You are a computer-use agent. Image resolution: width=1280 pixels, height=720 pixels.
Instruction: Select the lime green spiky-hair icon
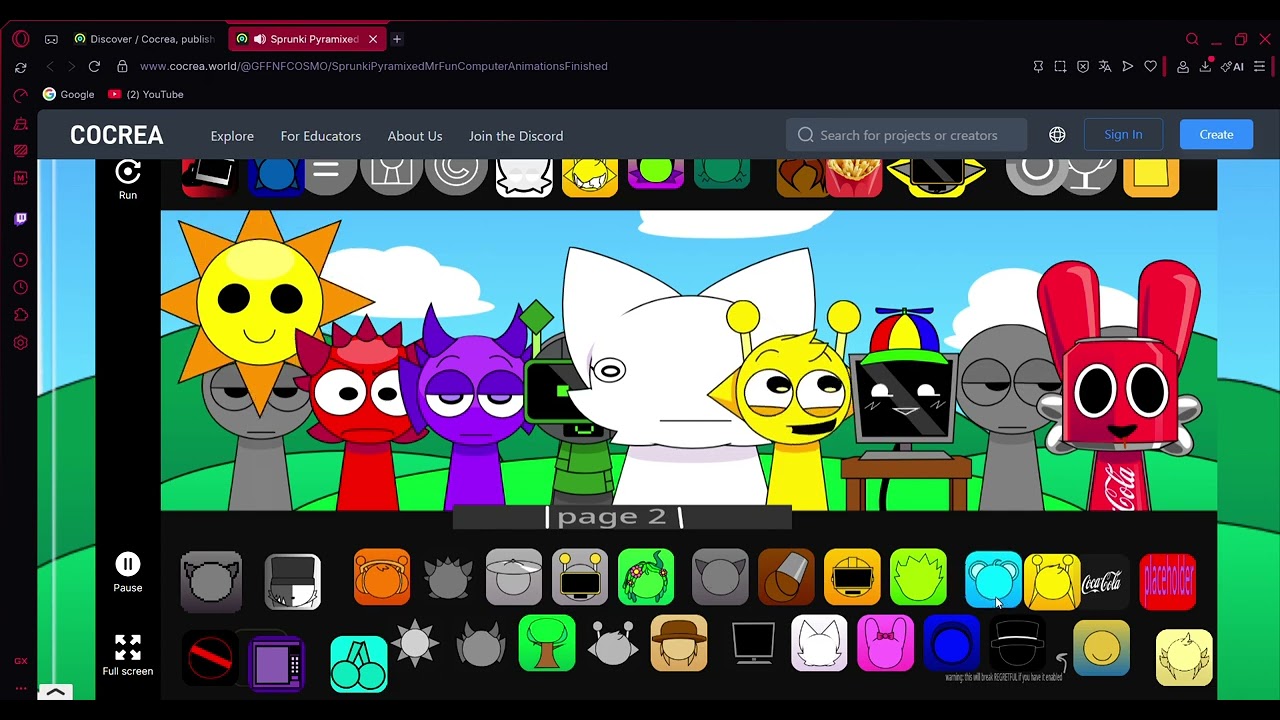coord(918,577)
